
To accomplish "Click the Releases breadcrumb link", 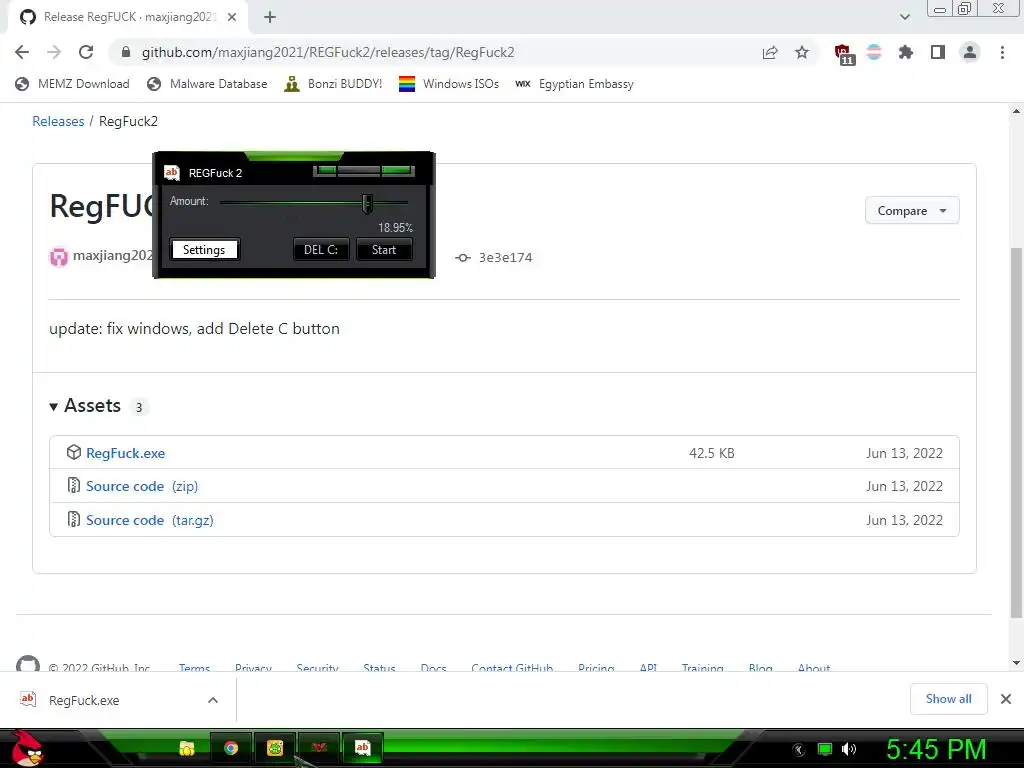I will pos(58,121).
